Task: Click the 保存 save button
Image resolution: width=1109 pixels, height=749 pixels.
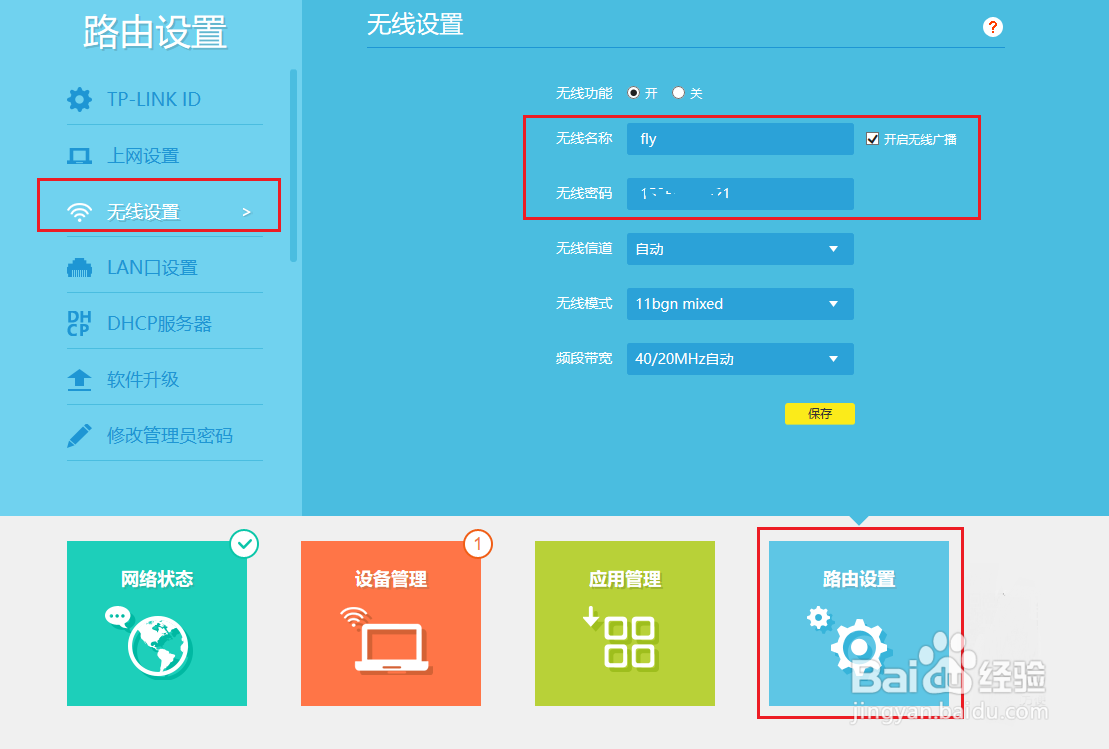Action: click(x=820, y=413)
